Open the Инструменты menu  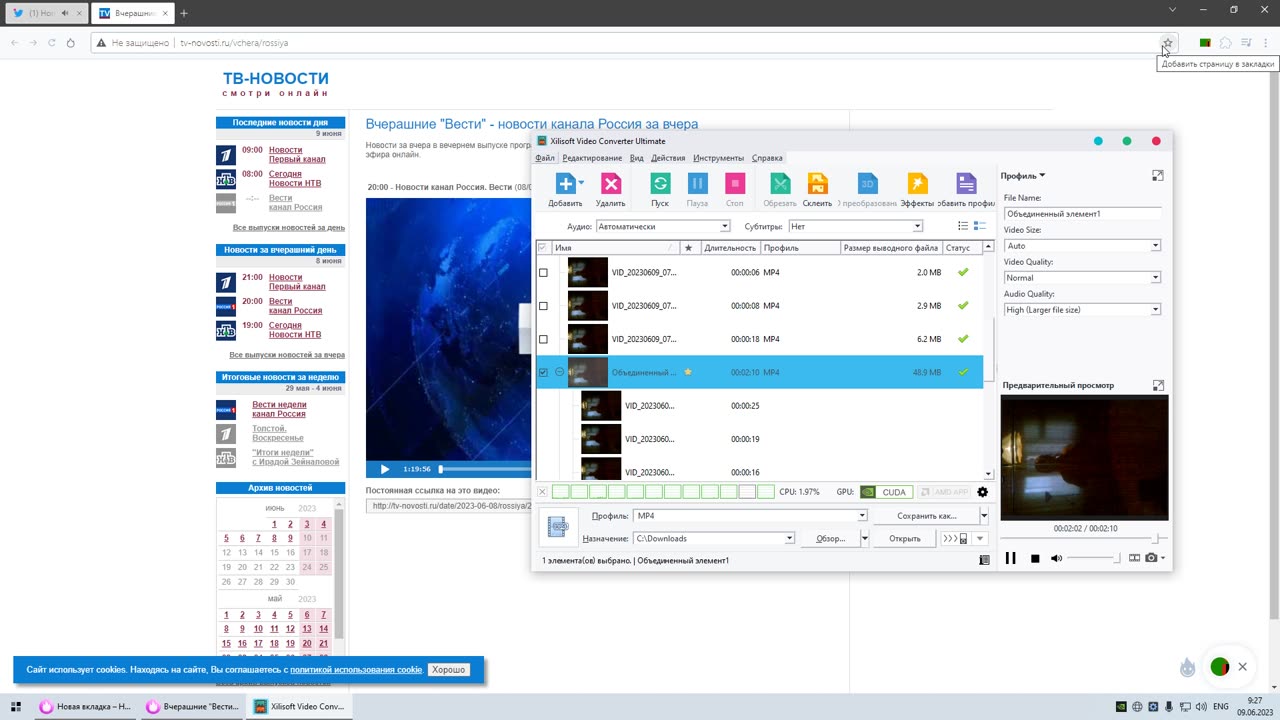pos(718,158)
